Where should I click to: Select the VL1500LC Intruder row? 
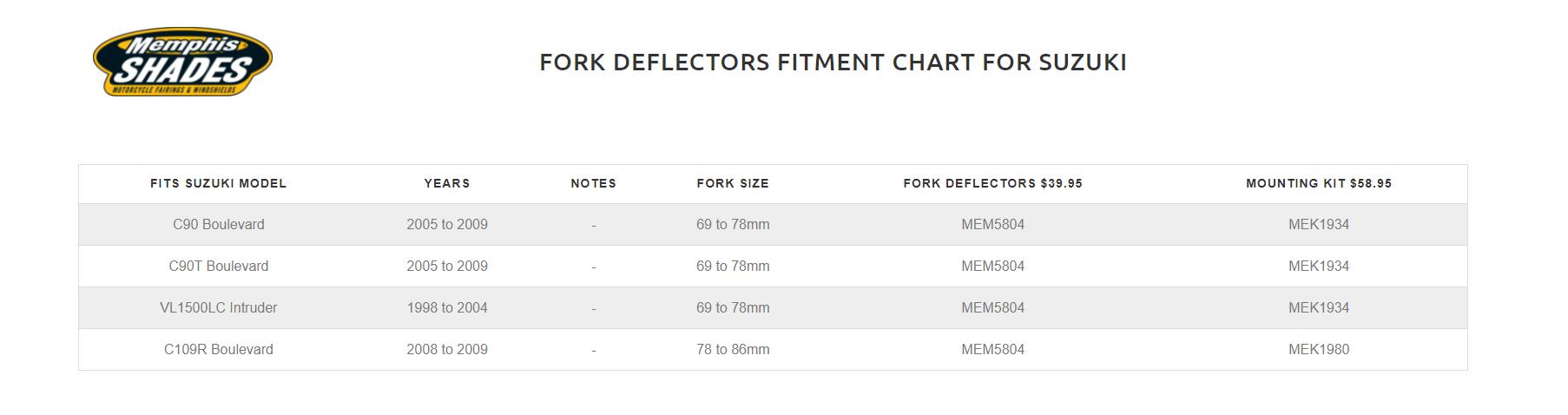click(218, 308)
